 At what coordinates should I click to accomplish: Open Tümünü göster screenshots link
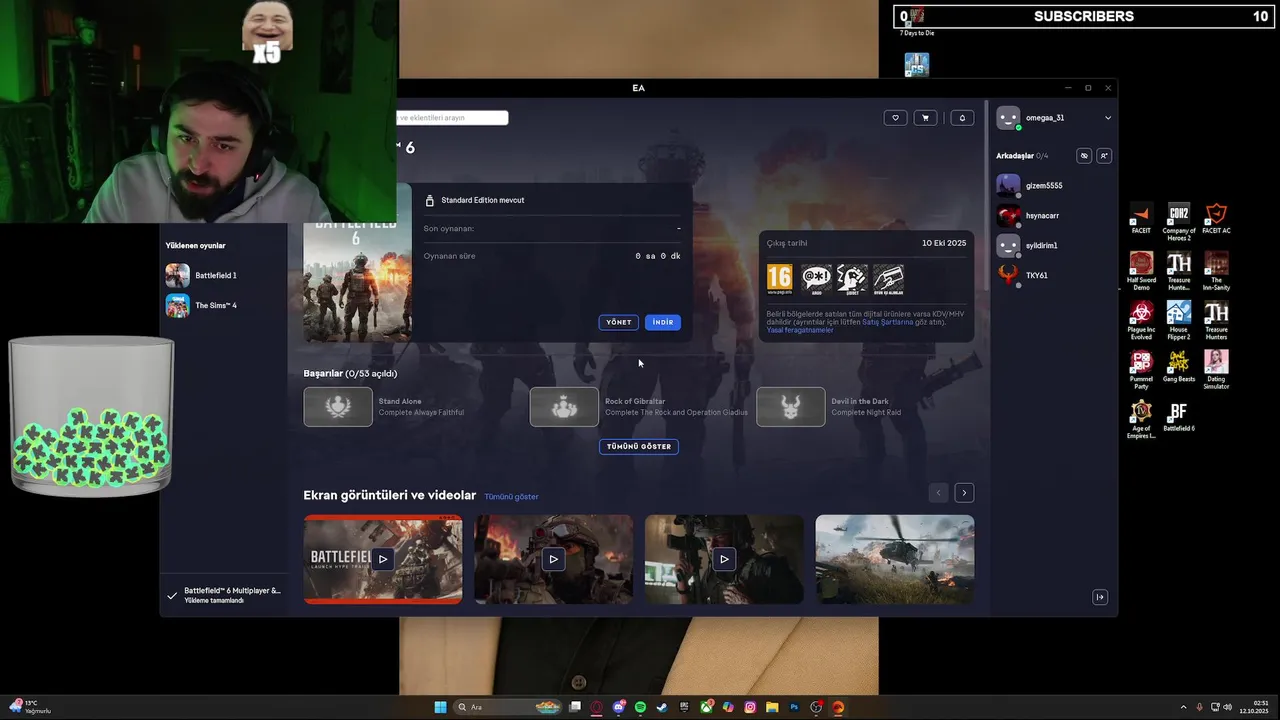pyautogui.click(x=511, y=497)
